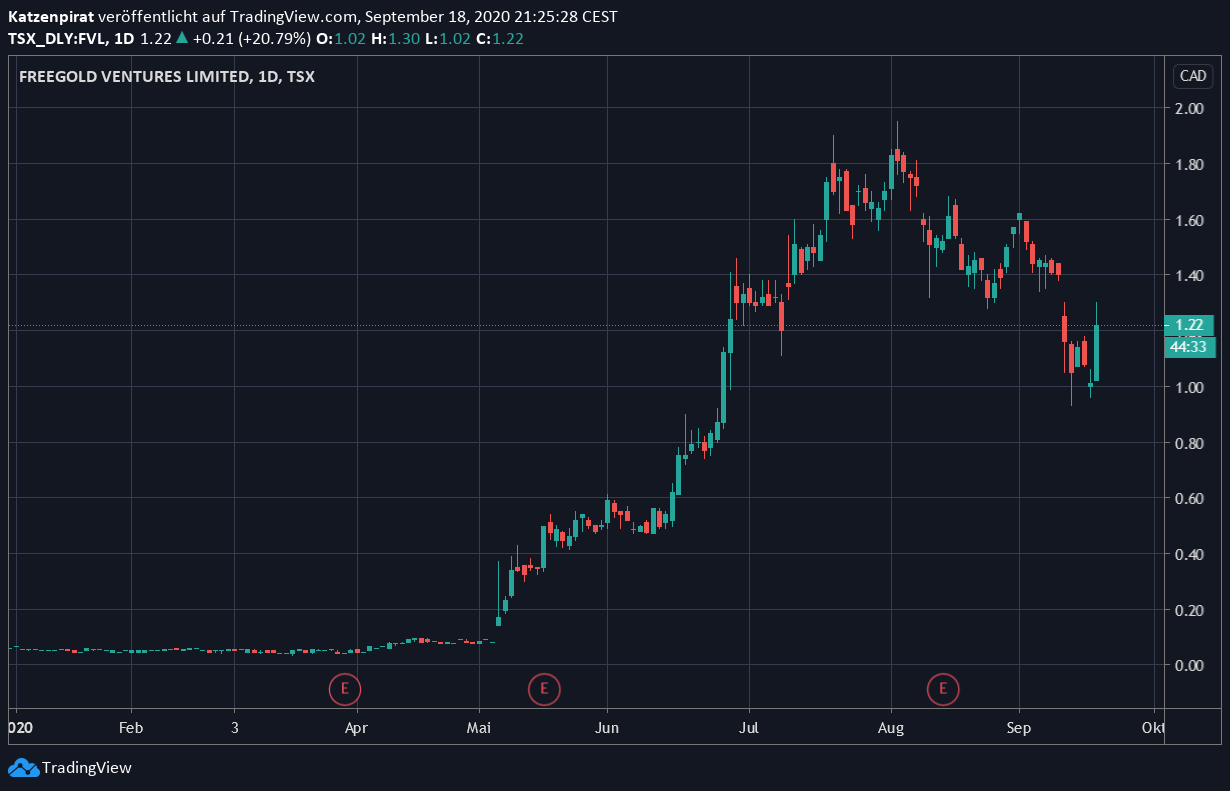The image size is (1230, 791).
Task: Click the Katzenpirat author name
Action: [51, 17]
